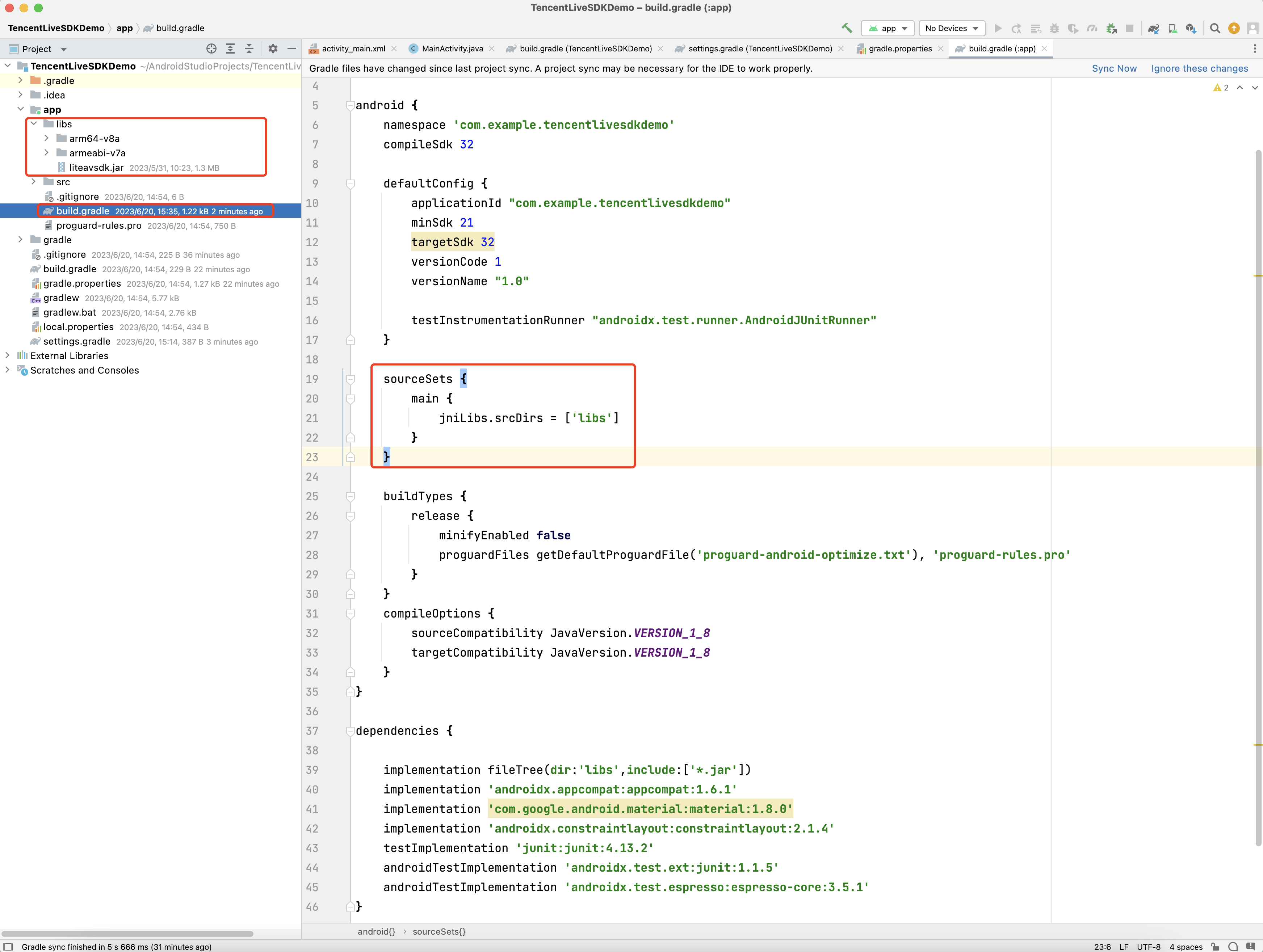Click Select Opened File target icon

[211, 49]
